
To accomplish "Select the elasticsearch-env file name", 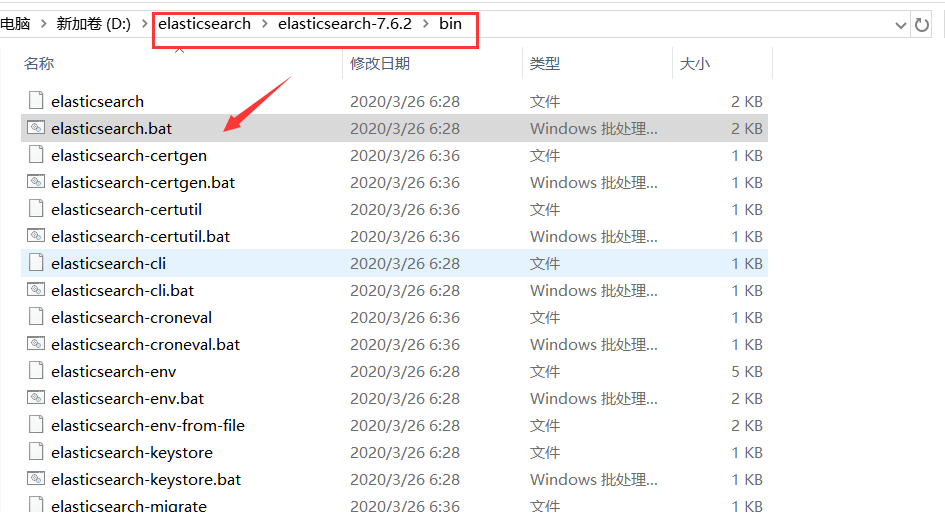I will (113, 371).
